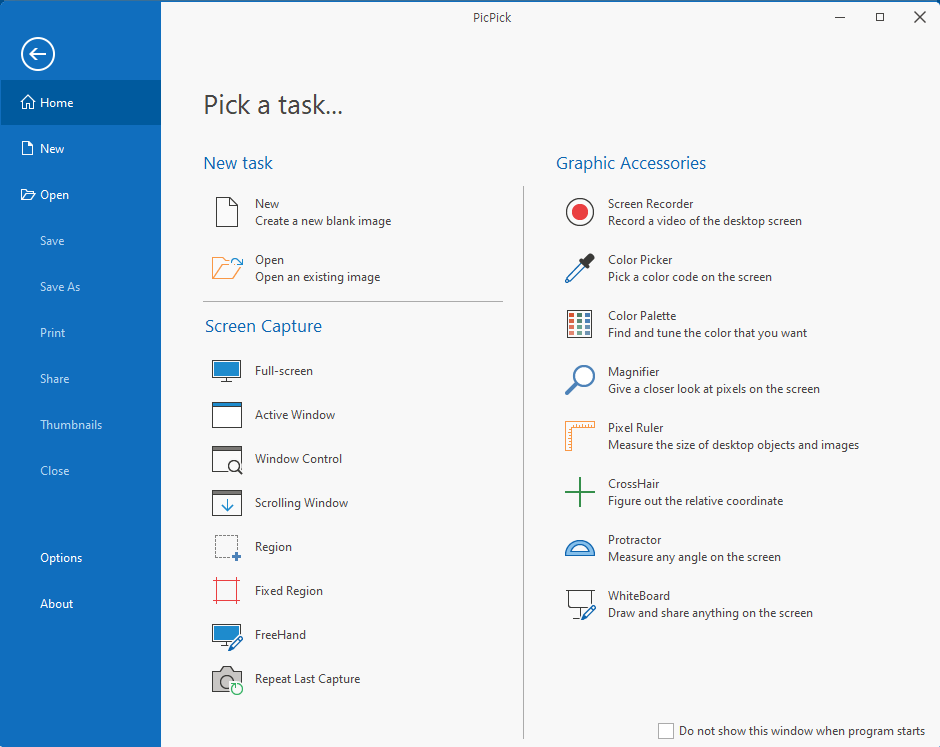Viewport: 940px width, 747px height.
Task: Click the New page icon in sidebar
Action: point(28,148)
